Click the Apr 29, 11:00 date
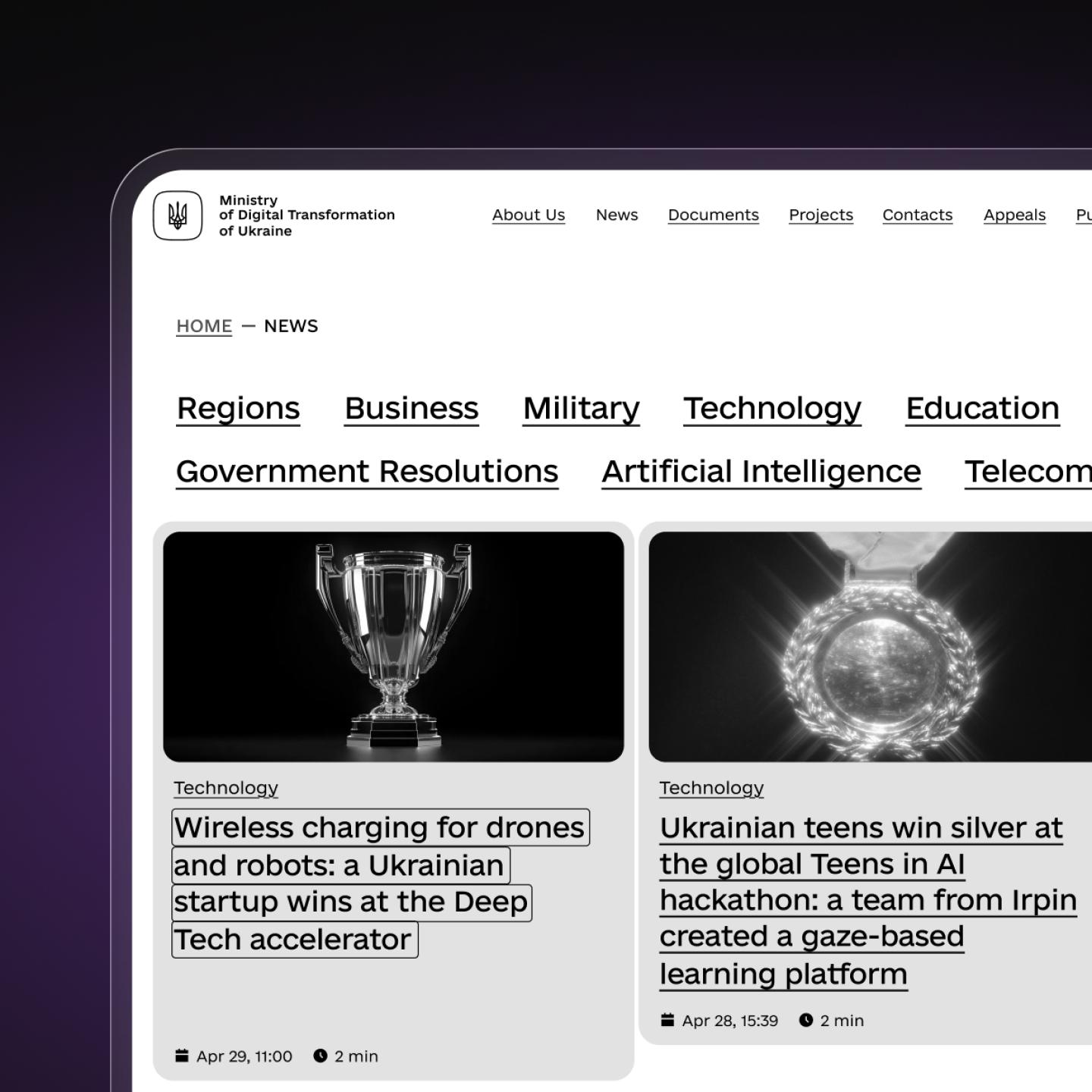 coord(244,1056)
